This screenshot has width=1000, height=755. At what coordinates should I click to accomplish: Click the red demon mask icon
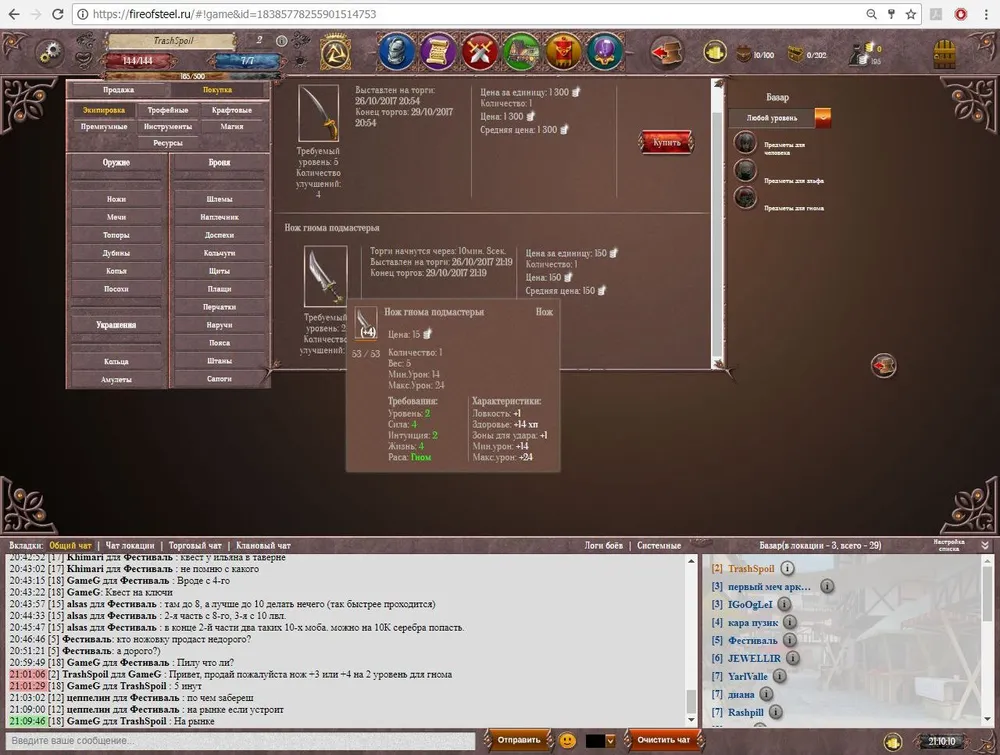pos(563,49)
